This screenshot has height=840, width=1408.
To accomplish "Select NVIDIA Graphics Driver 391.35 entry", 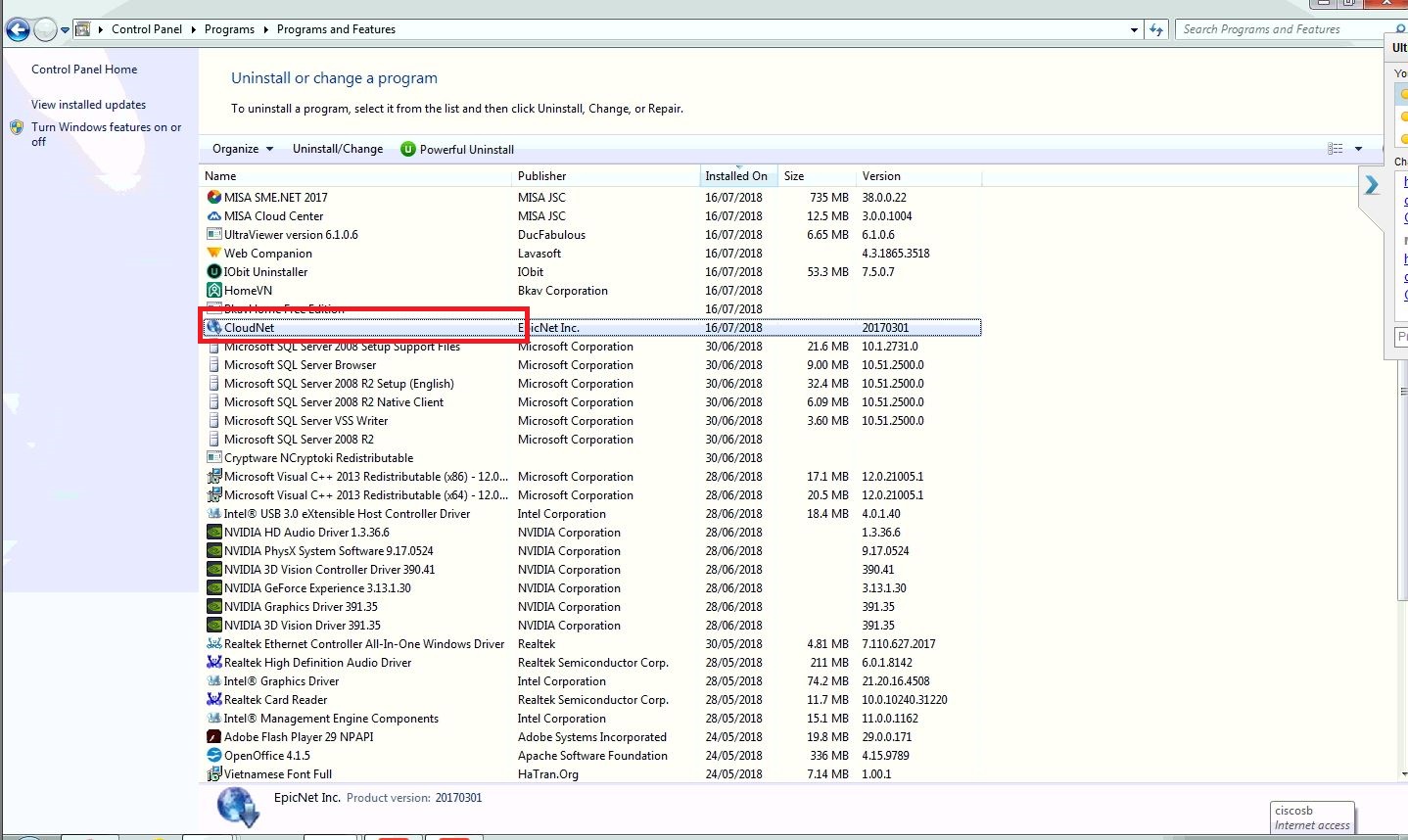I will [x=592, y=607].
